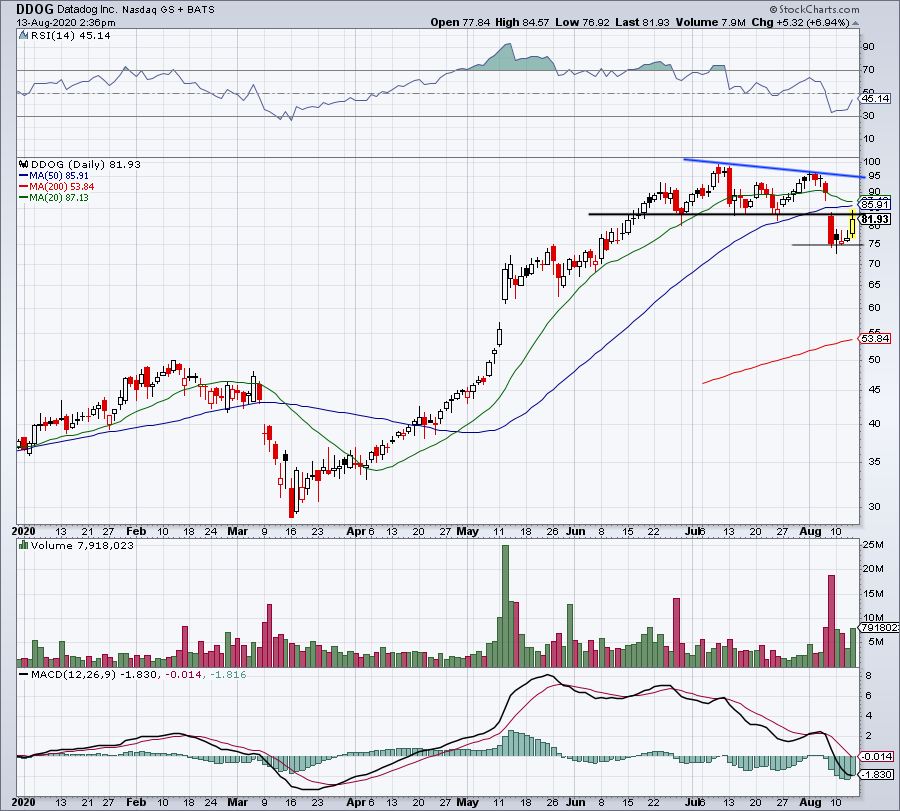The height and width of the screenshot is (811, 900).
Task: Click the 25M volume axis label
Action: click(x=873, y=545)
